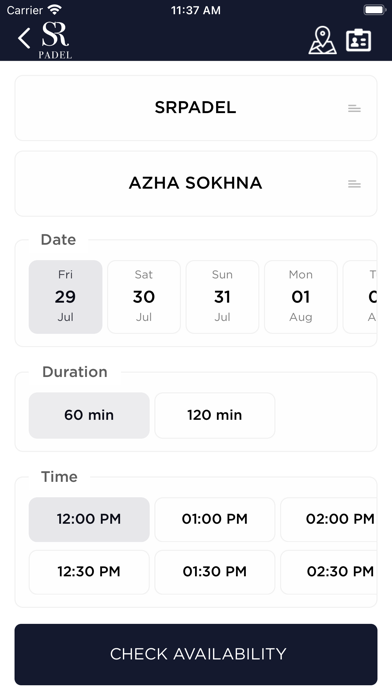Image resolution: width=392 pixels, height=696 pixels.
Task: Tap the CHECK AVAILABILITY button
Action: [196, 654]
